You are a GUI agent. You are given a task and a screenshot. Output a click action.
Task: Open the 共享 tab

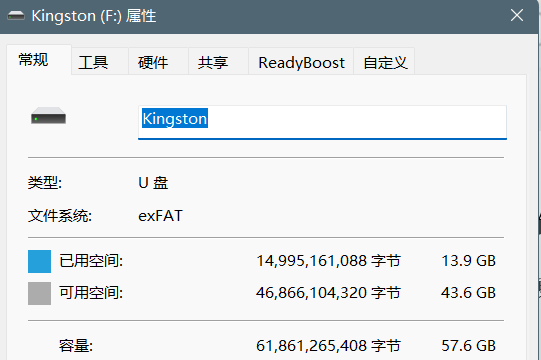pyautogui.click(x=218, y=62)
